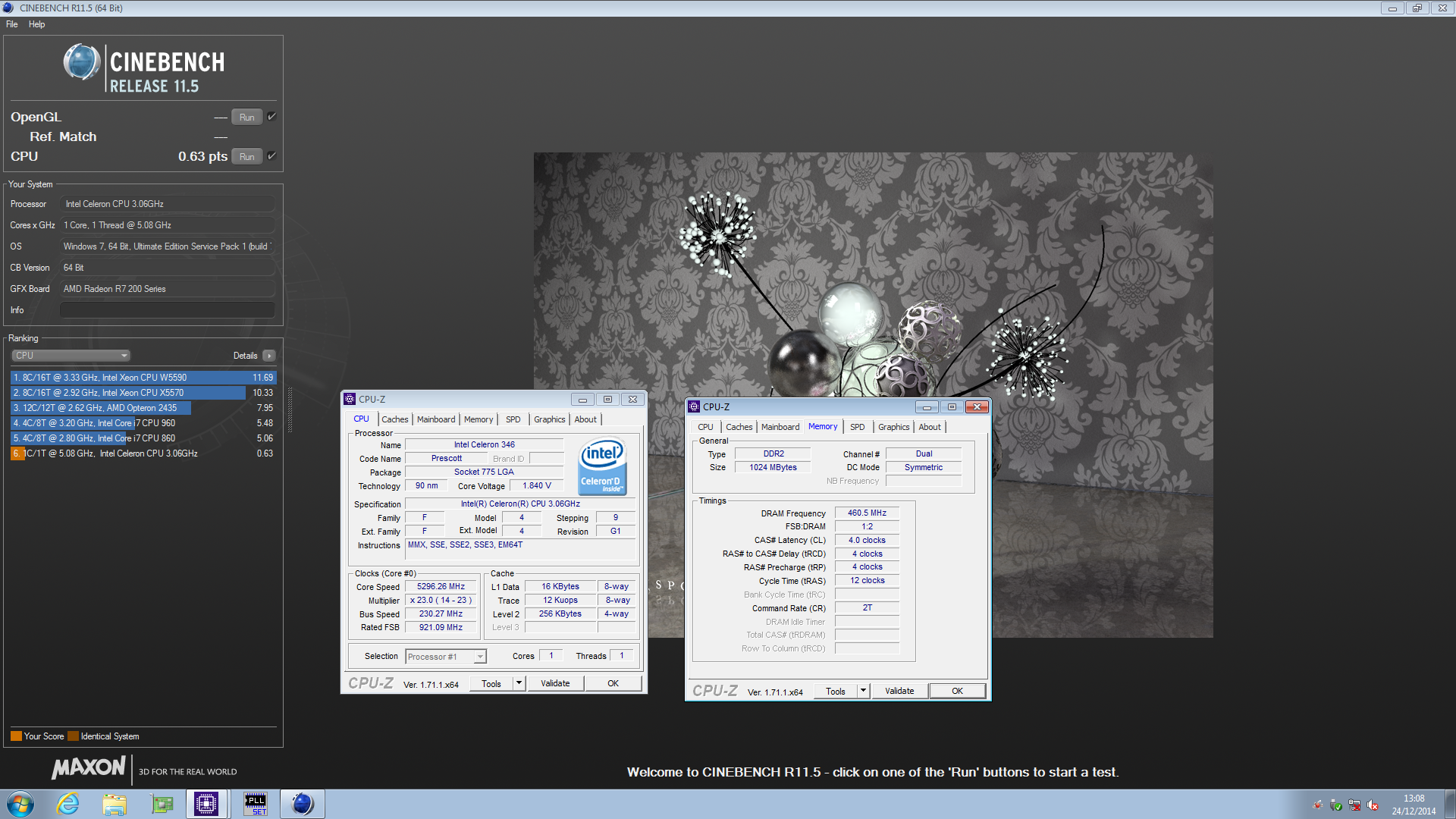Open Graphics tab in right CPU-Z window
Screen dimensions: 1456x819
[894, 427]
